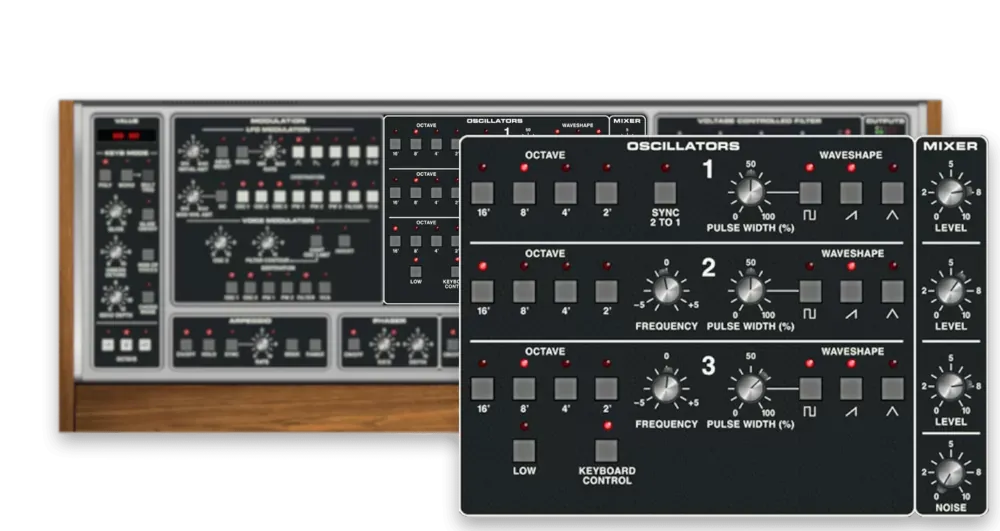Image resolution: width=1000 pixels, height=531 pixels.
Task: Select 4' octave for oscillator 1
Action: (565, 193)
